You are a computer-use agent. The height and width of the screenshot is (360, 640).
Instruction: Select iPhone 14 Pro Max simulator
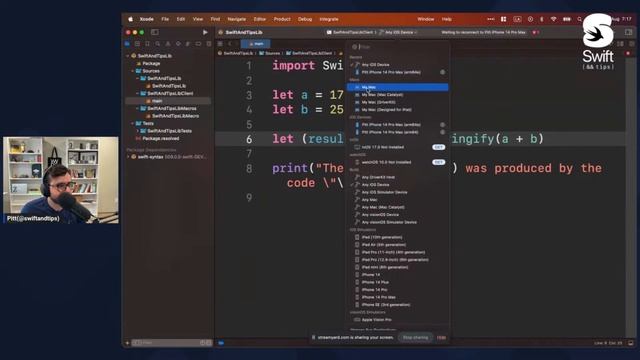pyautogui.click(x=398, y=297)
